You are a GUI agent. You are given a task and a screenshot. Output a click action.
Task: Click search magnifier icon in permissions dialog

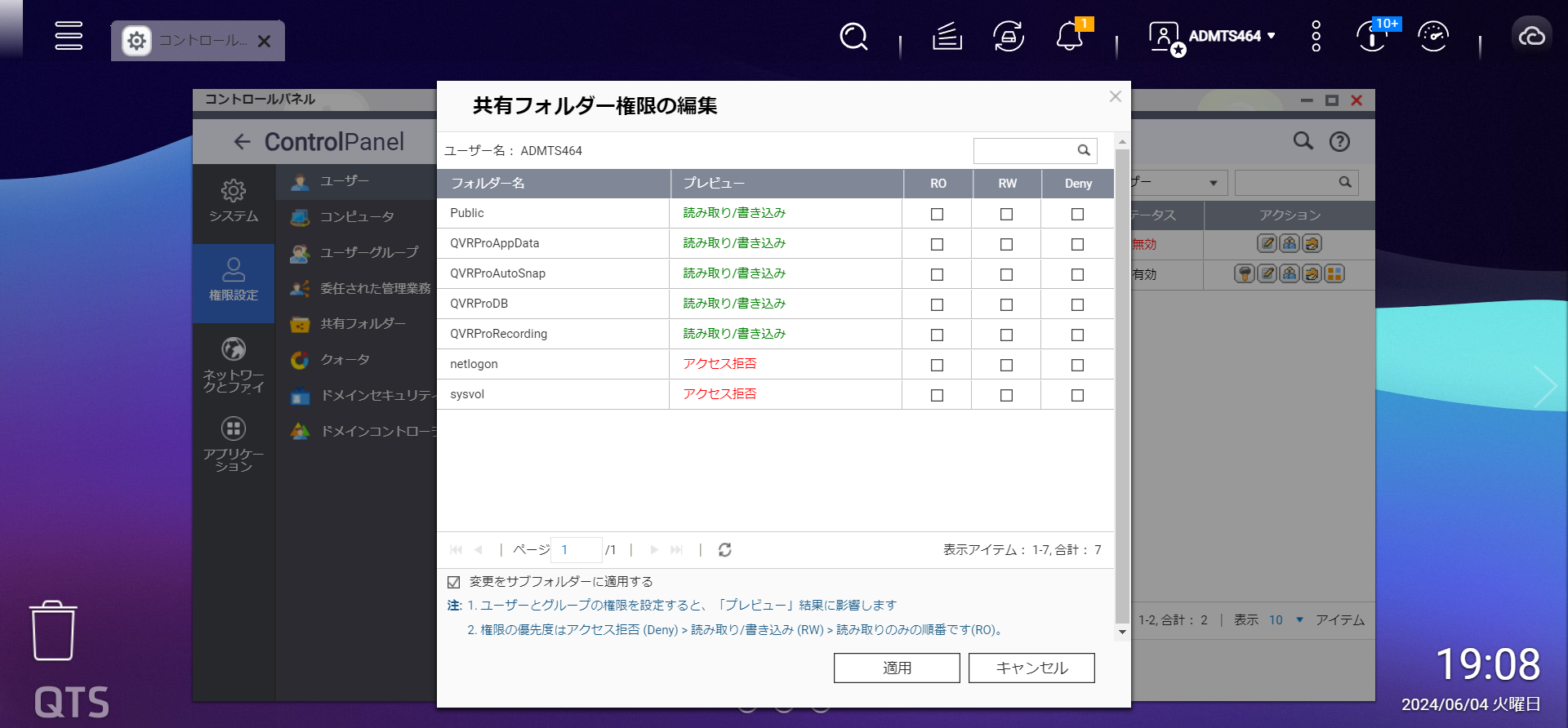click(x=1084, y=150)
